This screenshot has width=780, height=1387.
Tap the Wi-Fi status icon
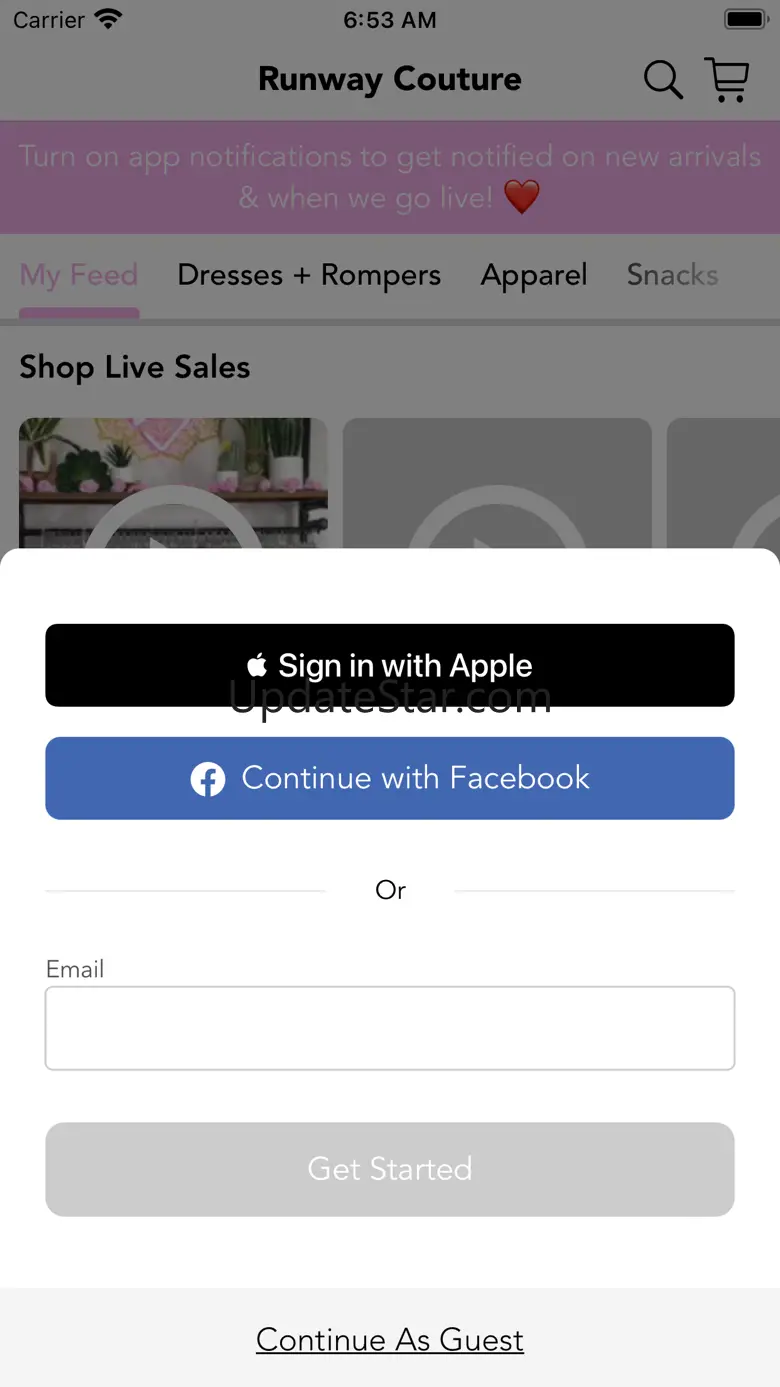(x=107, y=19)
